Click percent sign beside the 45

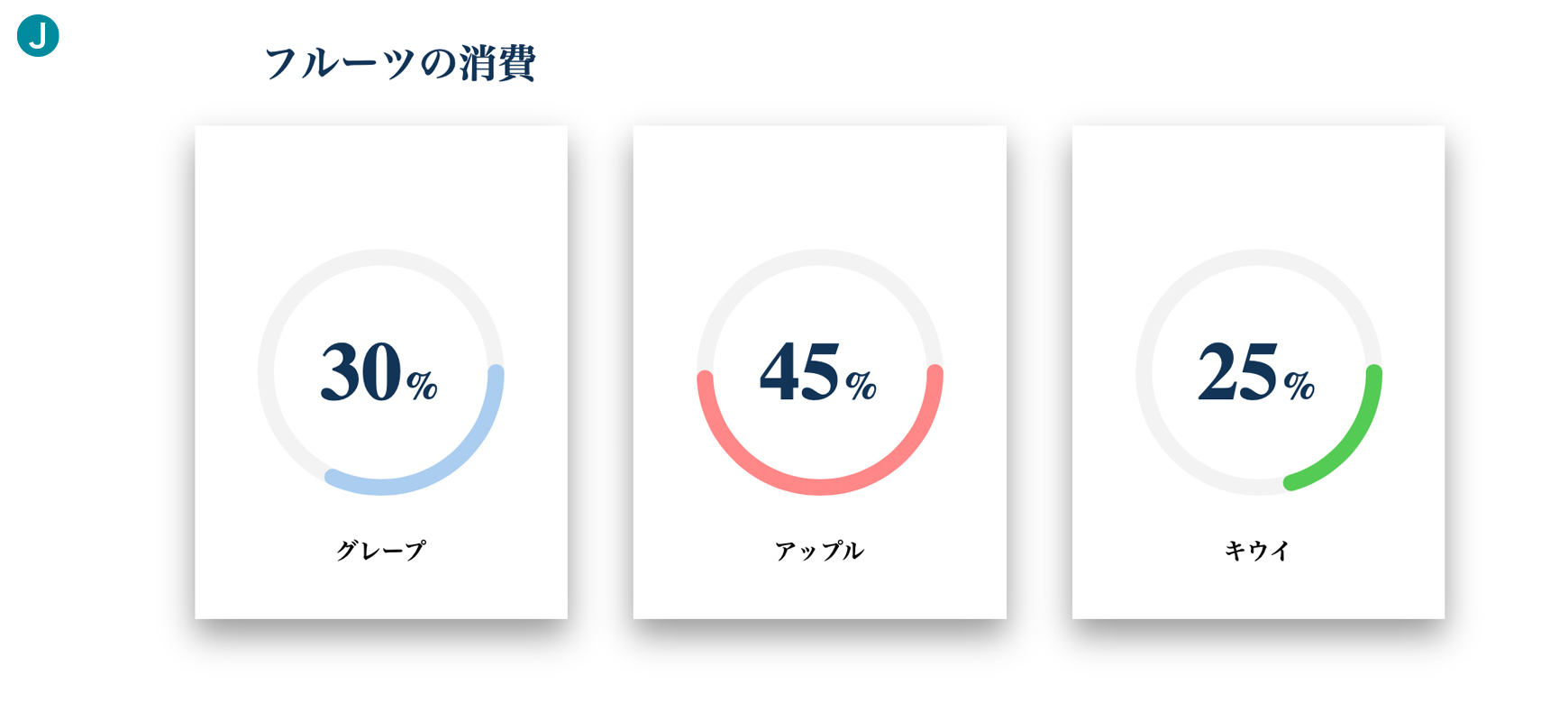861,386
